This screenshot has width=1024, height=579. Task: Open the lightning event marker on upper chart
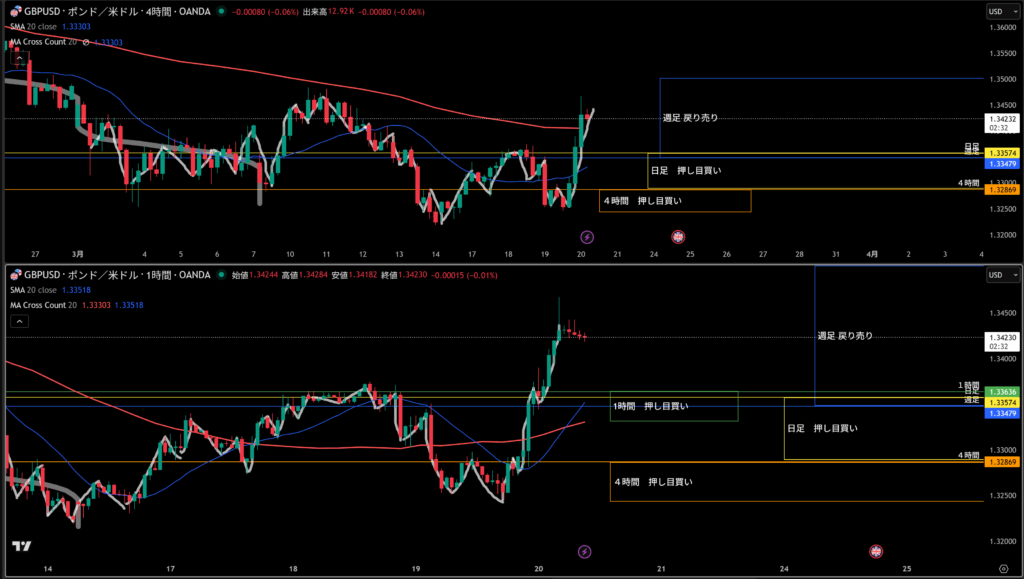pos(587,237)
